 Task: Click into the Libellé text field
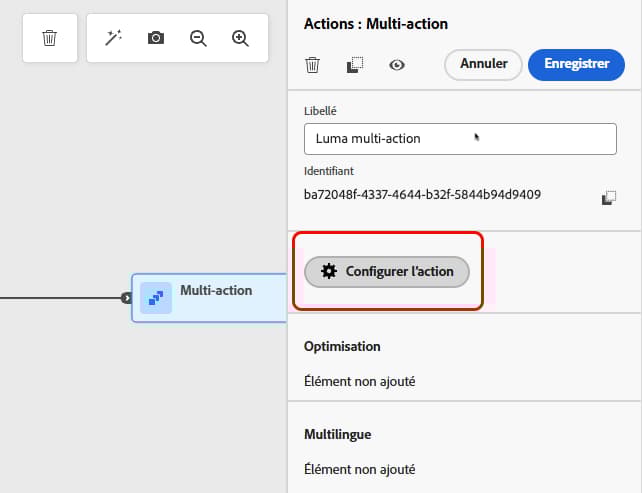[460, 139]
